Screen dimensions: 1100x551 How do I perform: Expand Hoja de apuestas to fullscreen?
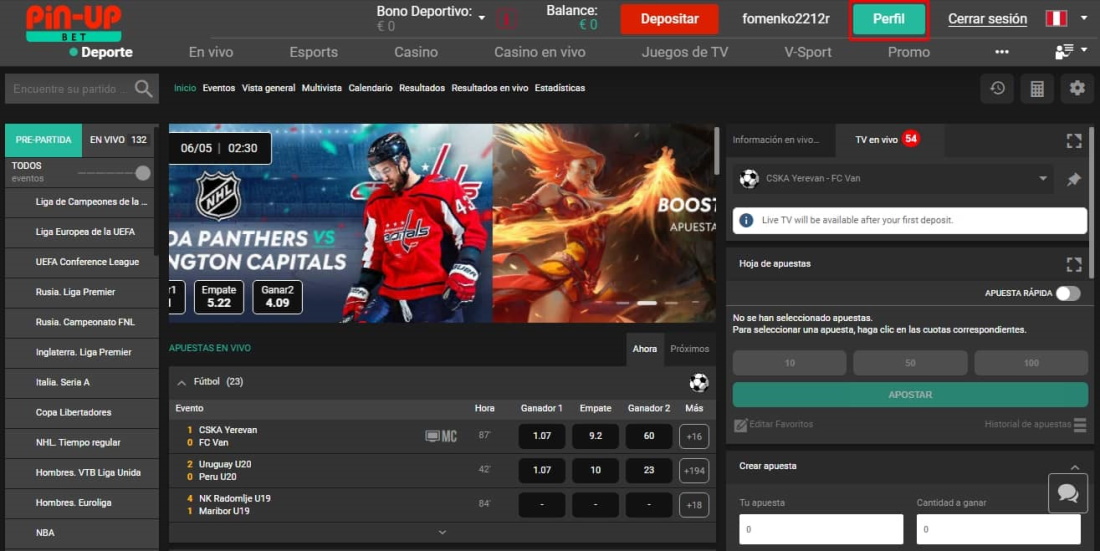tap(1073, 264)
